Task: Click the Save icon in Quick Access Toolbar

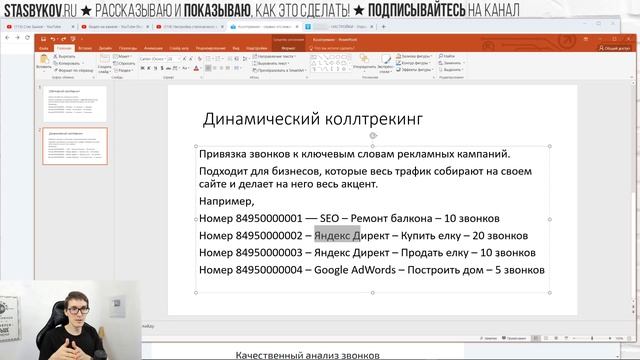Action: pyautogui.click(x=43, y=39)
